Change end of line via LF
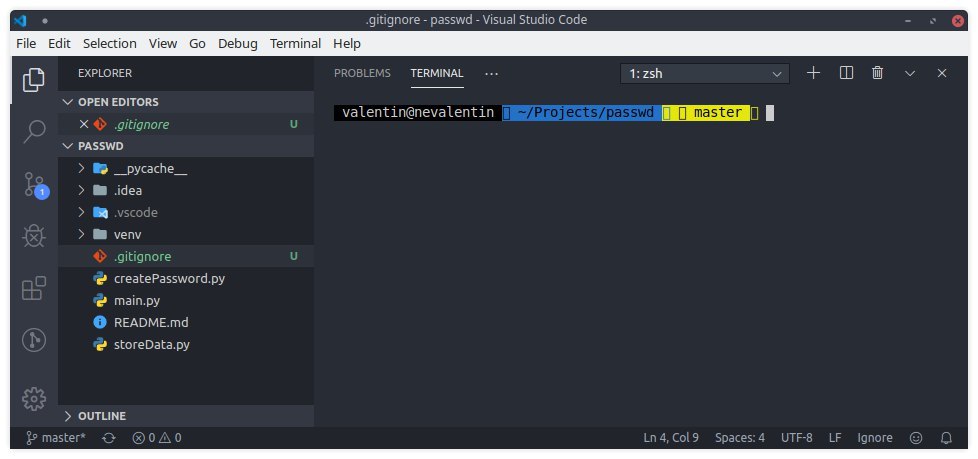Viewport: 978px width, 459px height. (835, 438)
